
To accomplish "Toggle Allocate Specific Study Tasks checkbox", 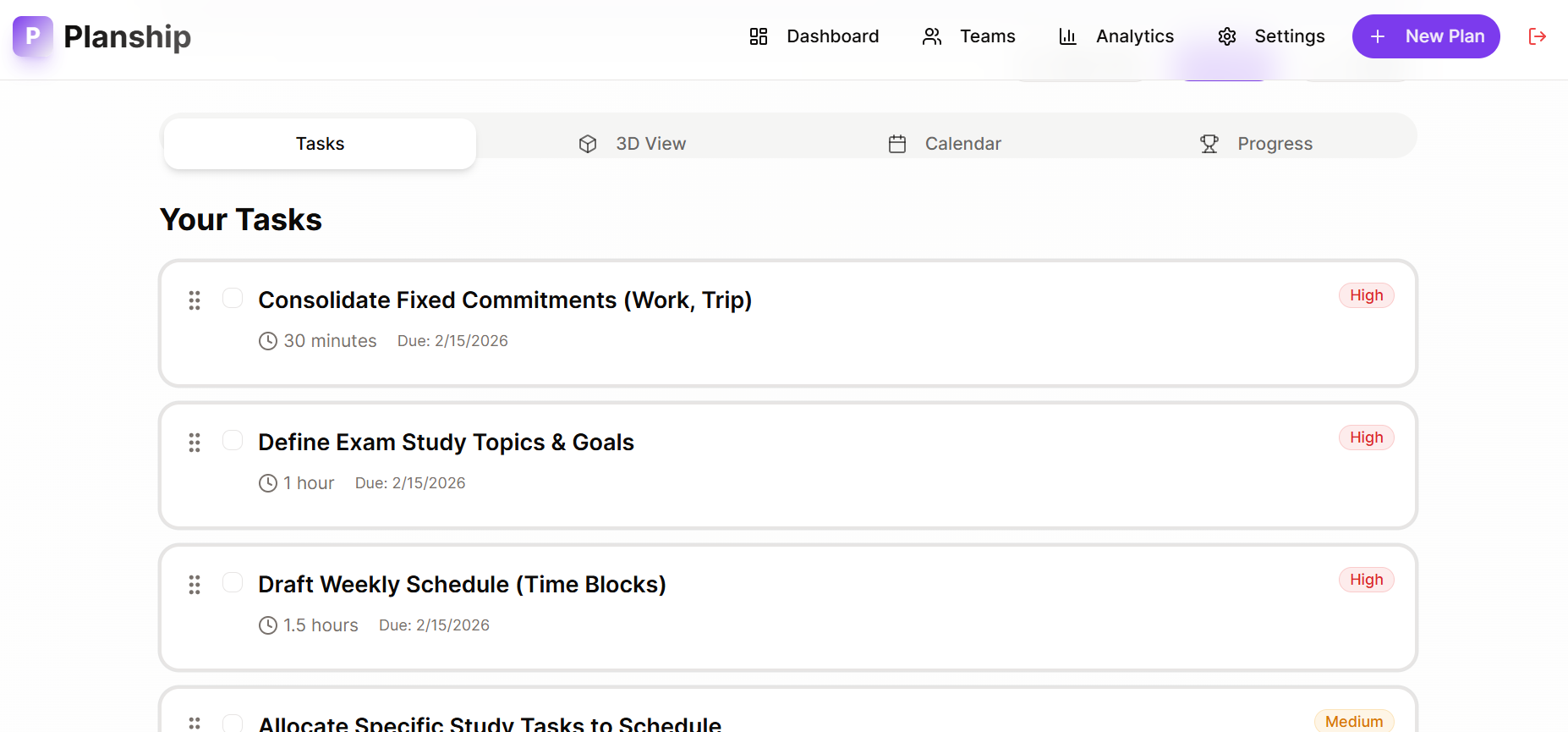I will click(233, 724).
